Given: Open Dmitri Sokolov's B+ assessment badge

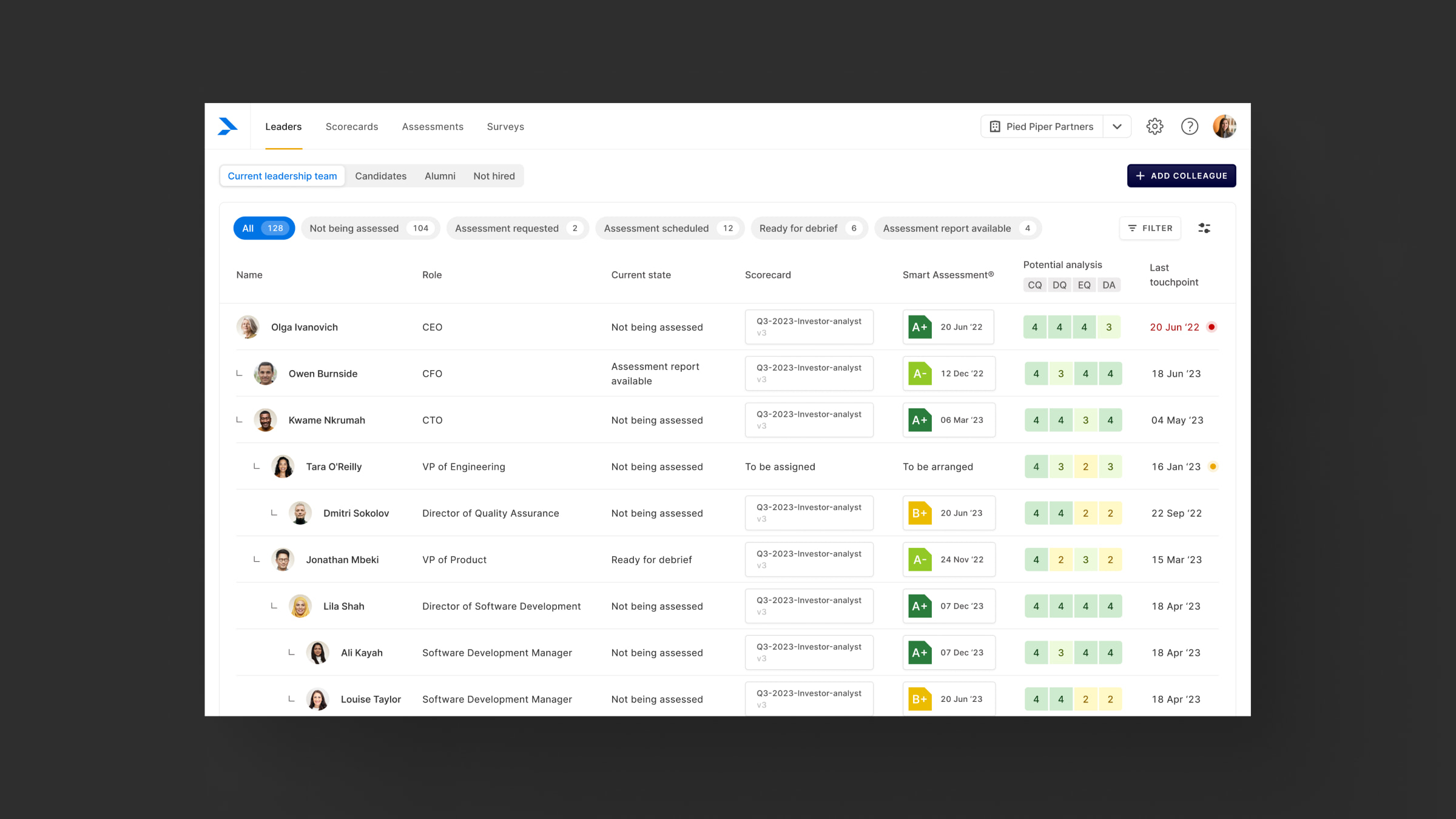Looking at the screenshot, I should tap(920, 513).
